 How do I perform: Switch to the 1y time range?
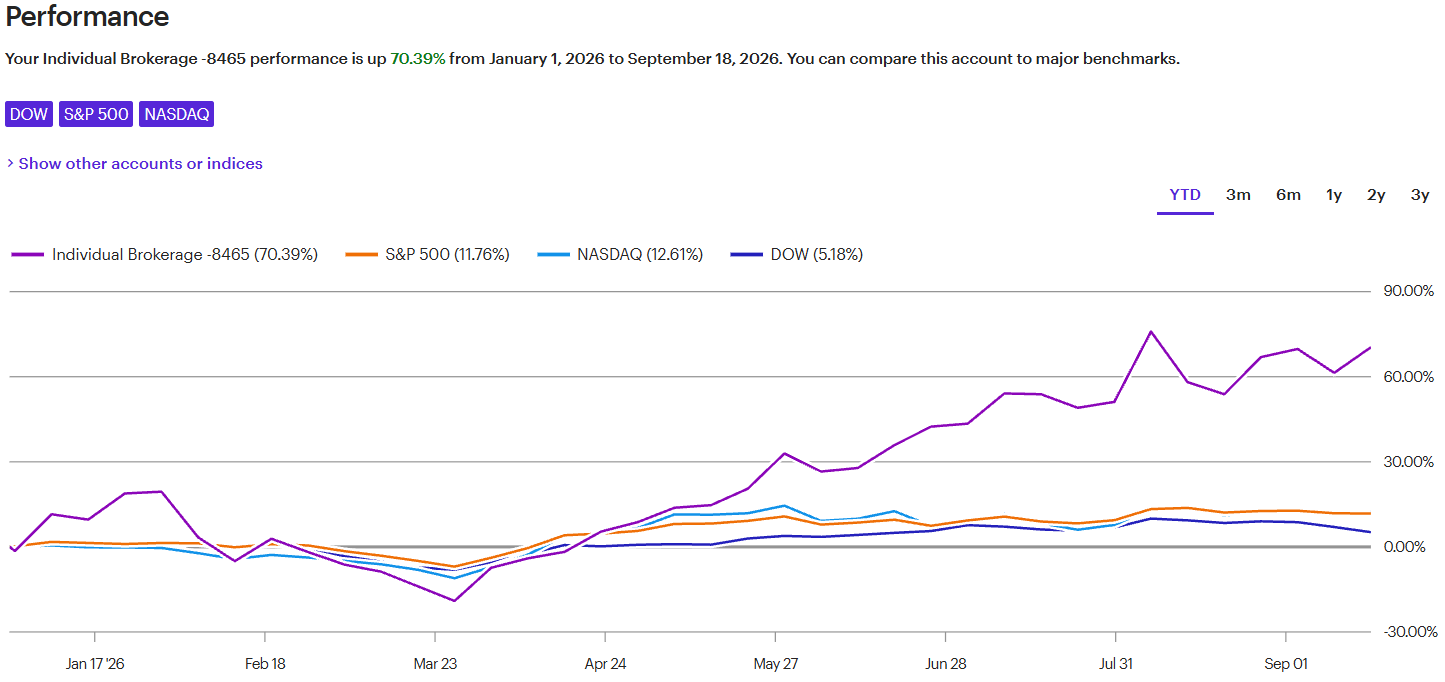1334,195
